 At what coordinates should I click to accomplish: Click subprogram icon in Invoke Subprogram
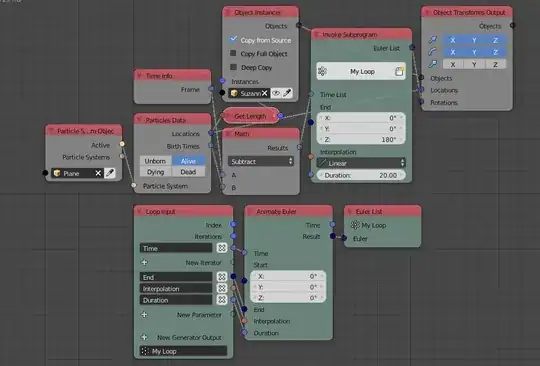tap(322, 71)
